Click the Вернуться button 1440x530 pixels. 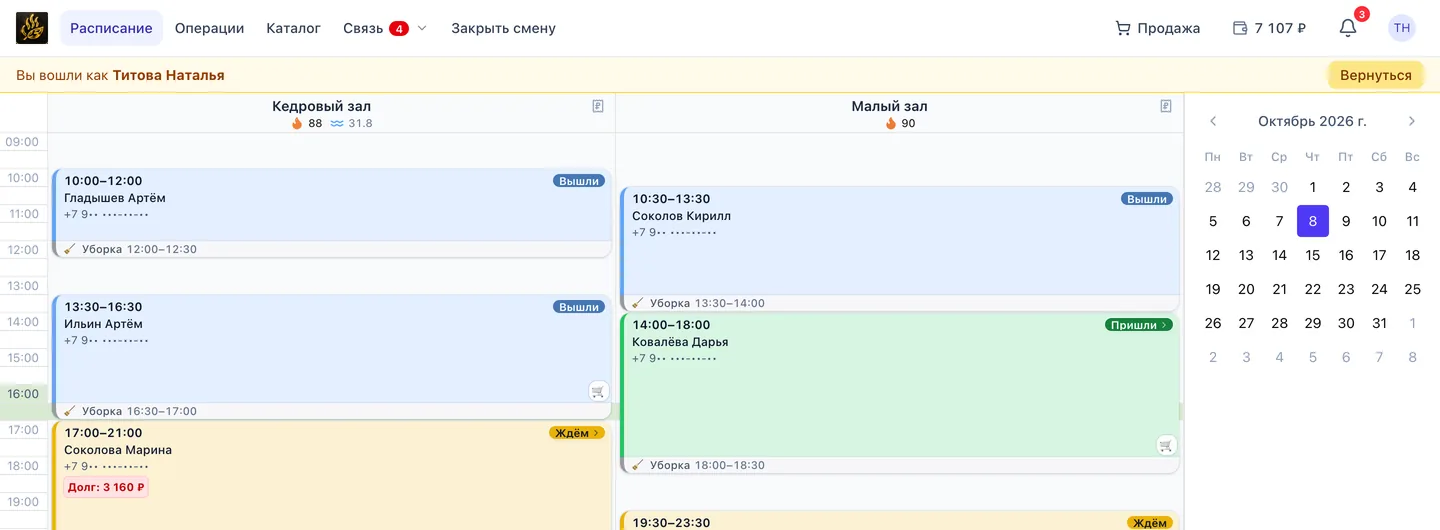[x=1375, y=75]
